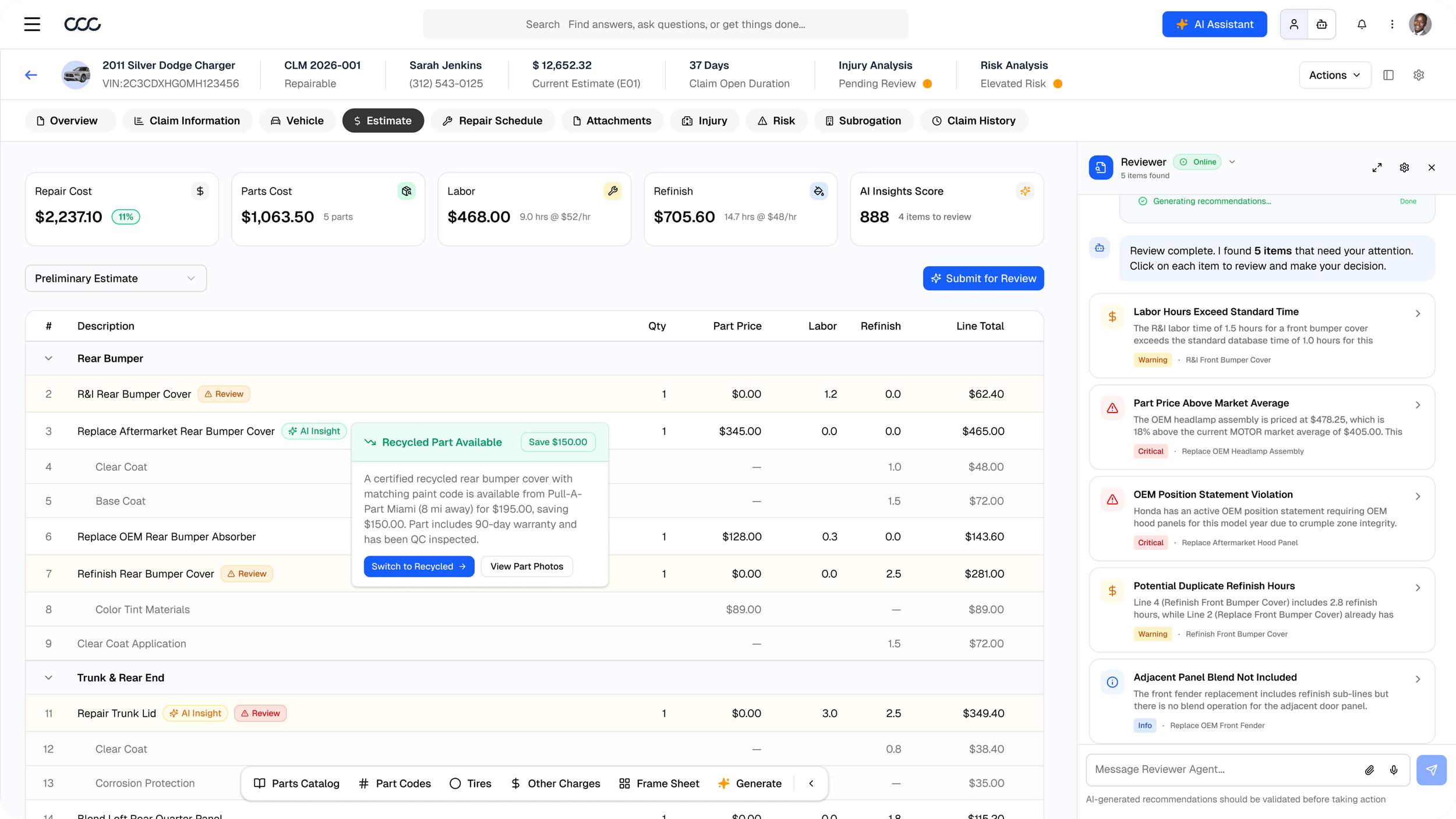
Task: Click Generate in bottom toolbar
Action: (750, 783)
